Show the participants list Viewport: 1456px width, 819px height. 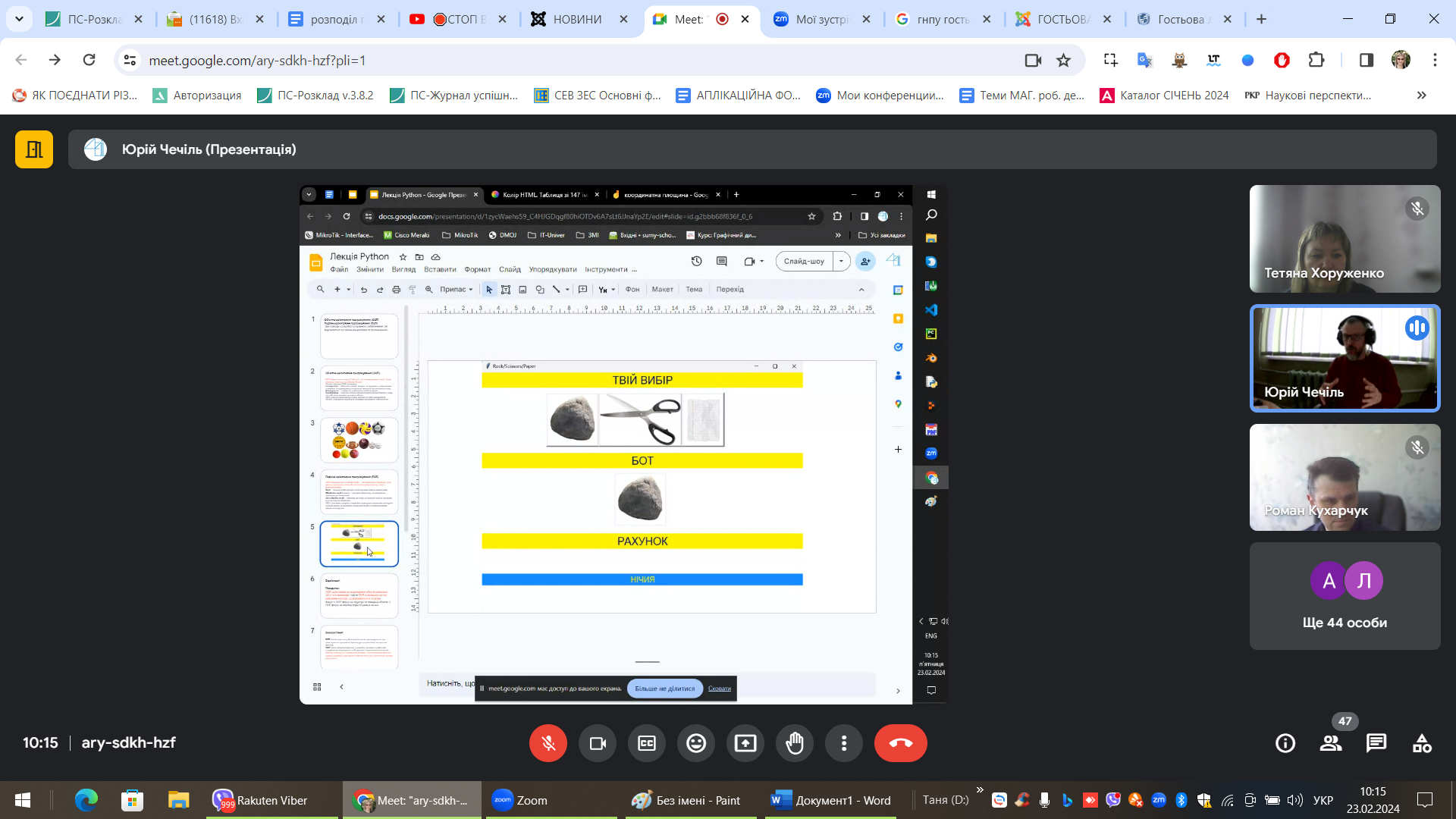(x=1331, y=743)
